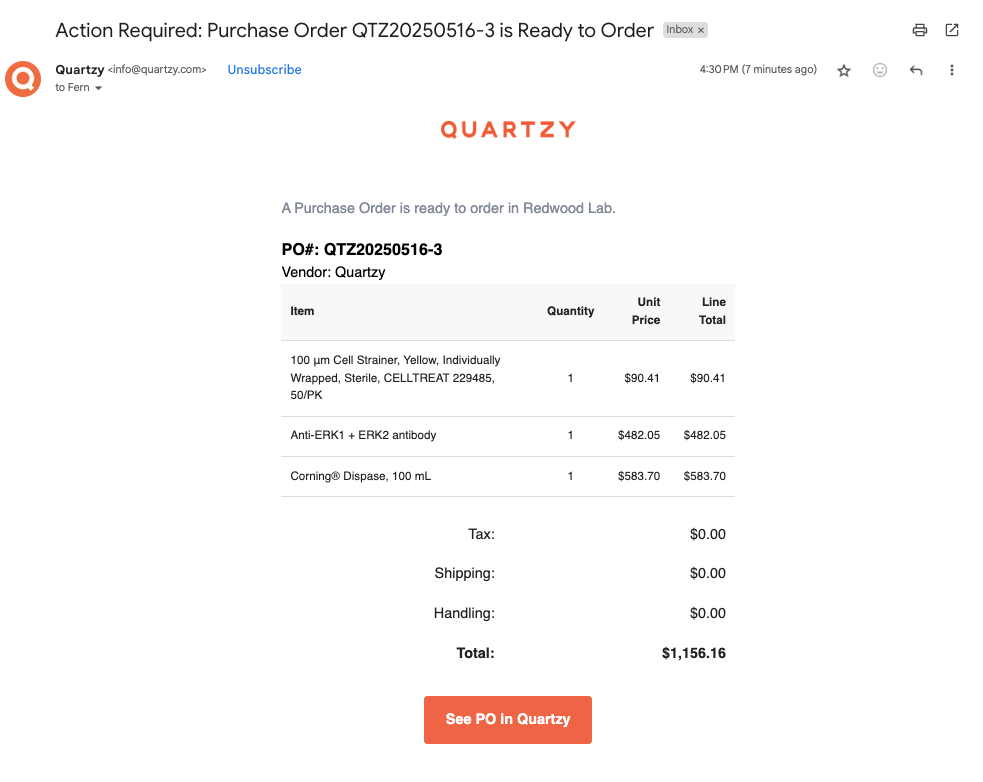983x782 pixels.
Task: Reply using the arrow icon
Action: [x=916, y=70]
